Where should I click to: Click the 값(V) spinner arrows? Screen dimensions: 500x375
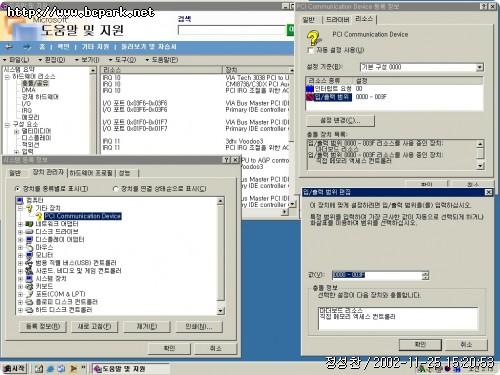pyautogui.click(x=425, y=275)
